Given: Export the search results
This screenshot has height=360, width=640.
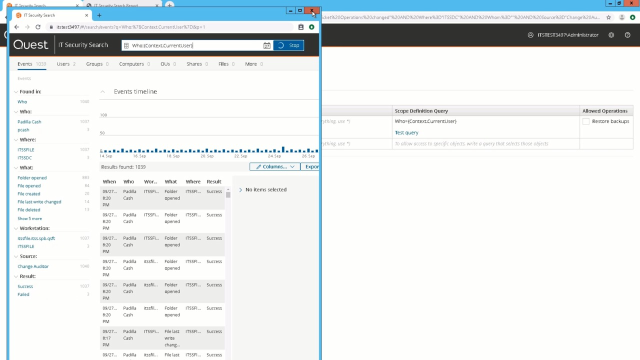Looking at the screenshot, I should click(311, 167).
